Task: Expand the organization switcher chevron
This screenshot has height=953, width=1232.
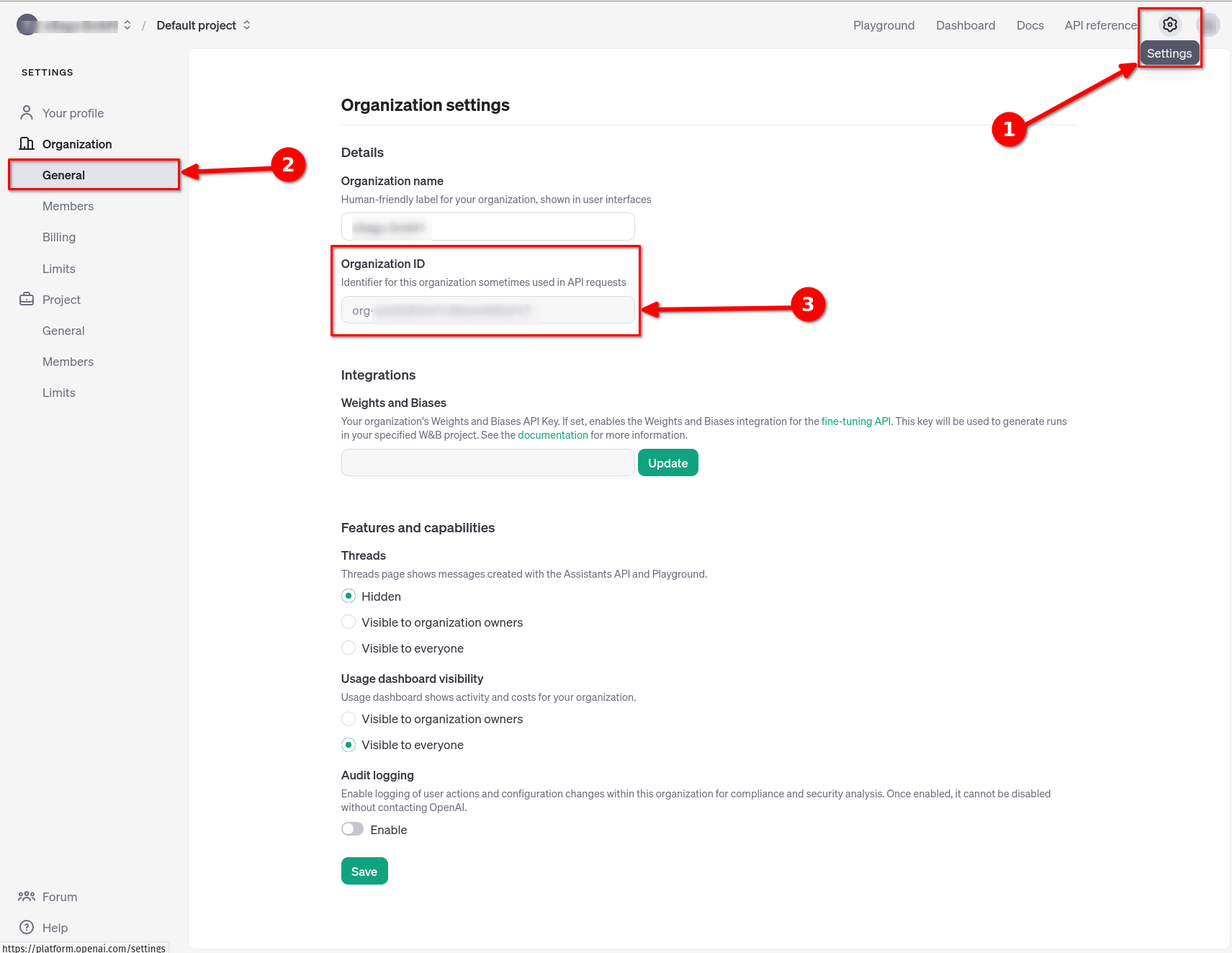Action: click(x=127, y=25)
